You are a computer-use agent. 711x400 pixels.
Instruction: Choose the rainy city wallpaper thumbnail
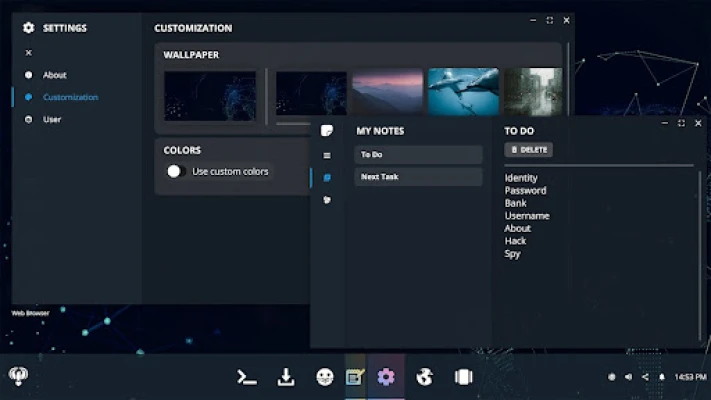coord(533,92)
